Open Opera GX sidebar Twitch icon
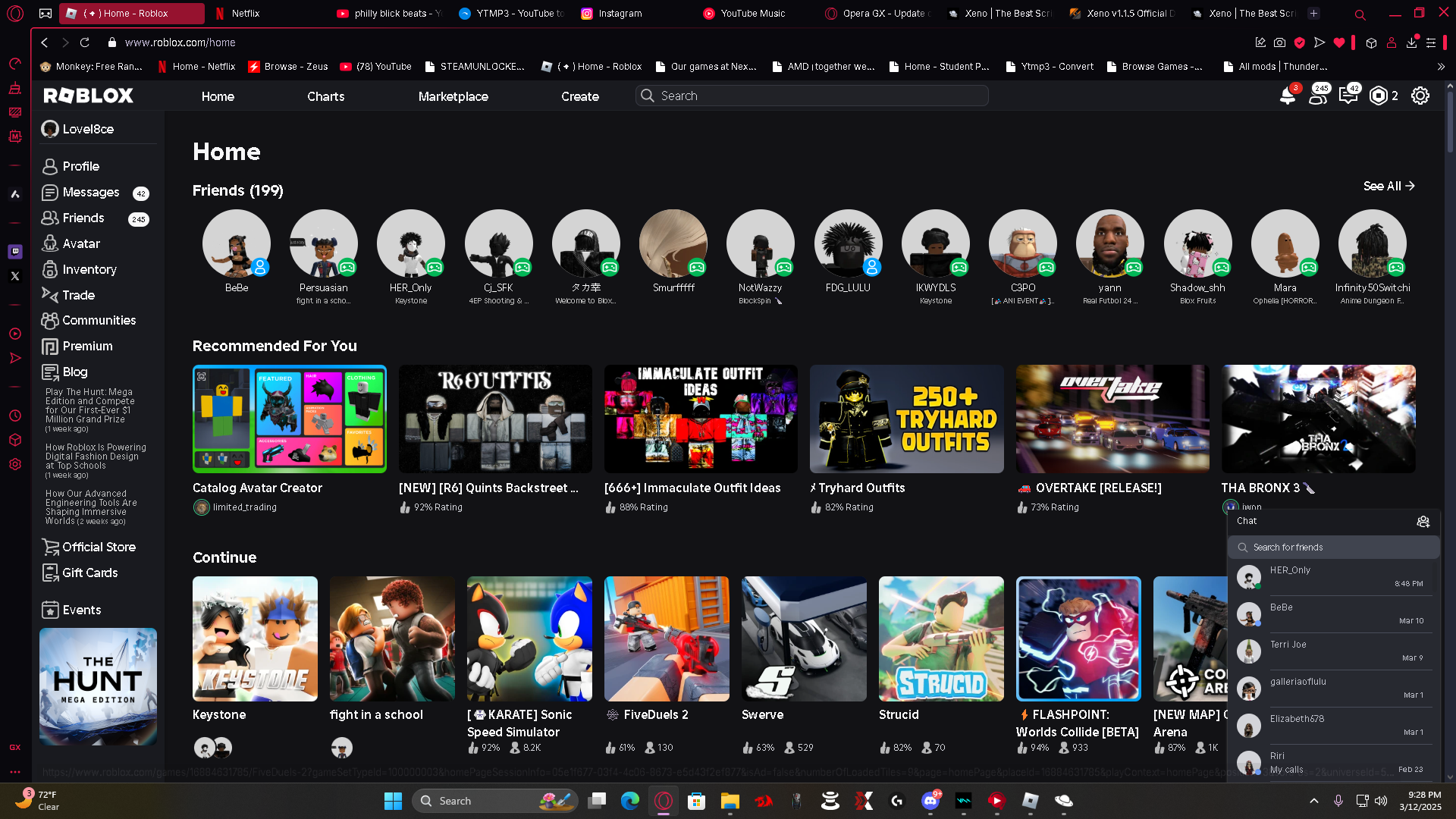 [x=15, y=251]
